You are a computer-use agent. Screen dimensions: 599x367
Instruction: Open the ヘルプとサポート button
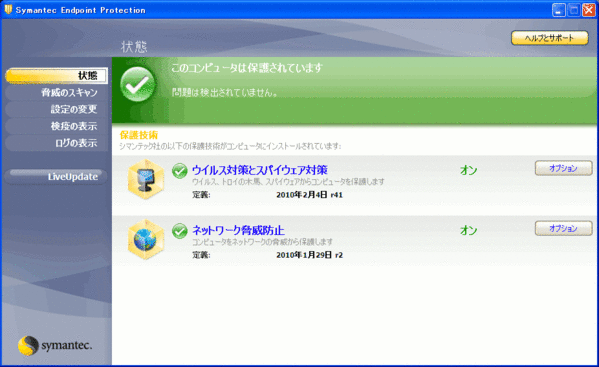pos(550,38)
